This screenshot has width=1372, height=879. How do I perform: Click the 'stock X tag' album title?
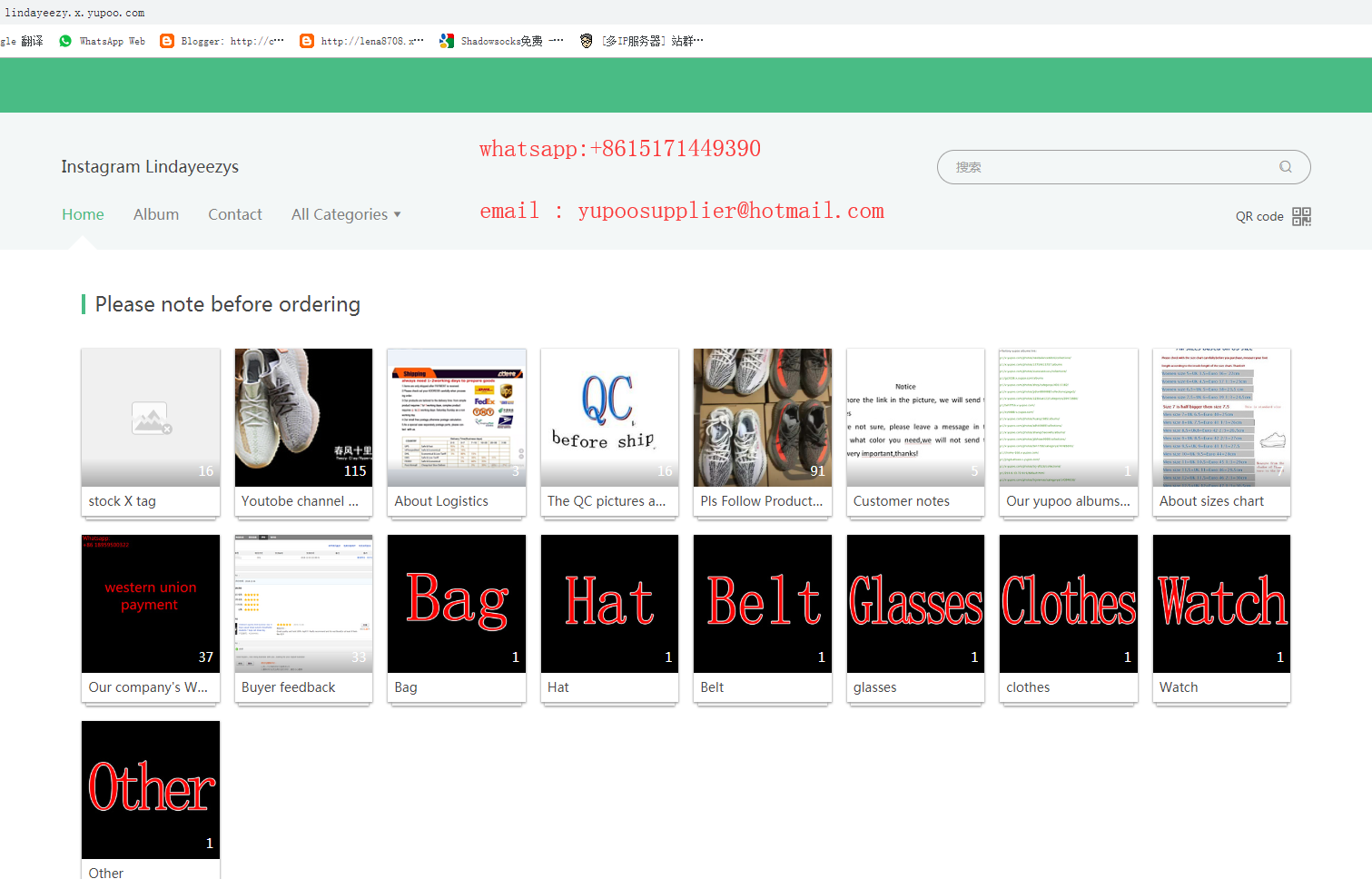122,501
